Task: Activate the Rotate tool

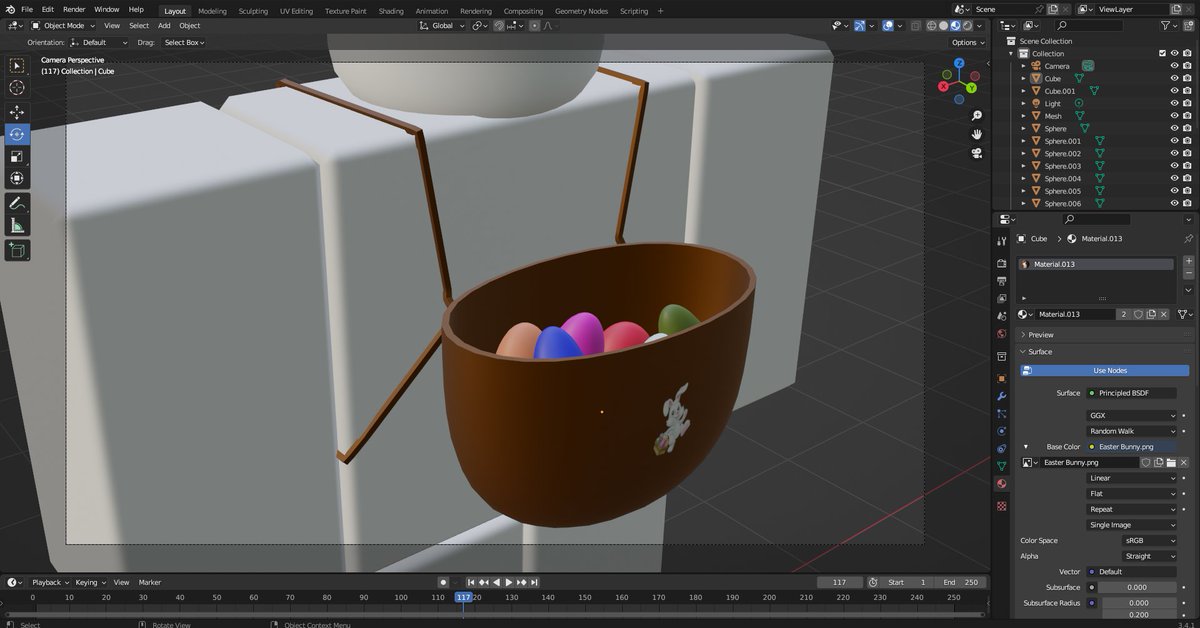Action: [17, 134]
